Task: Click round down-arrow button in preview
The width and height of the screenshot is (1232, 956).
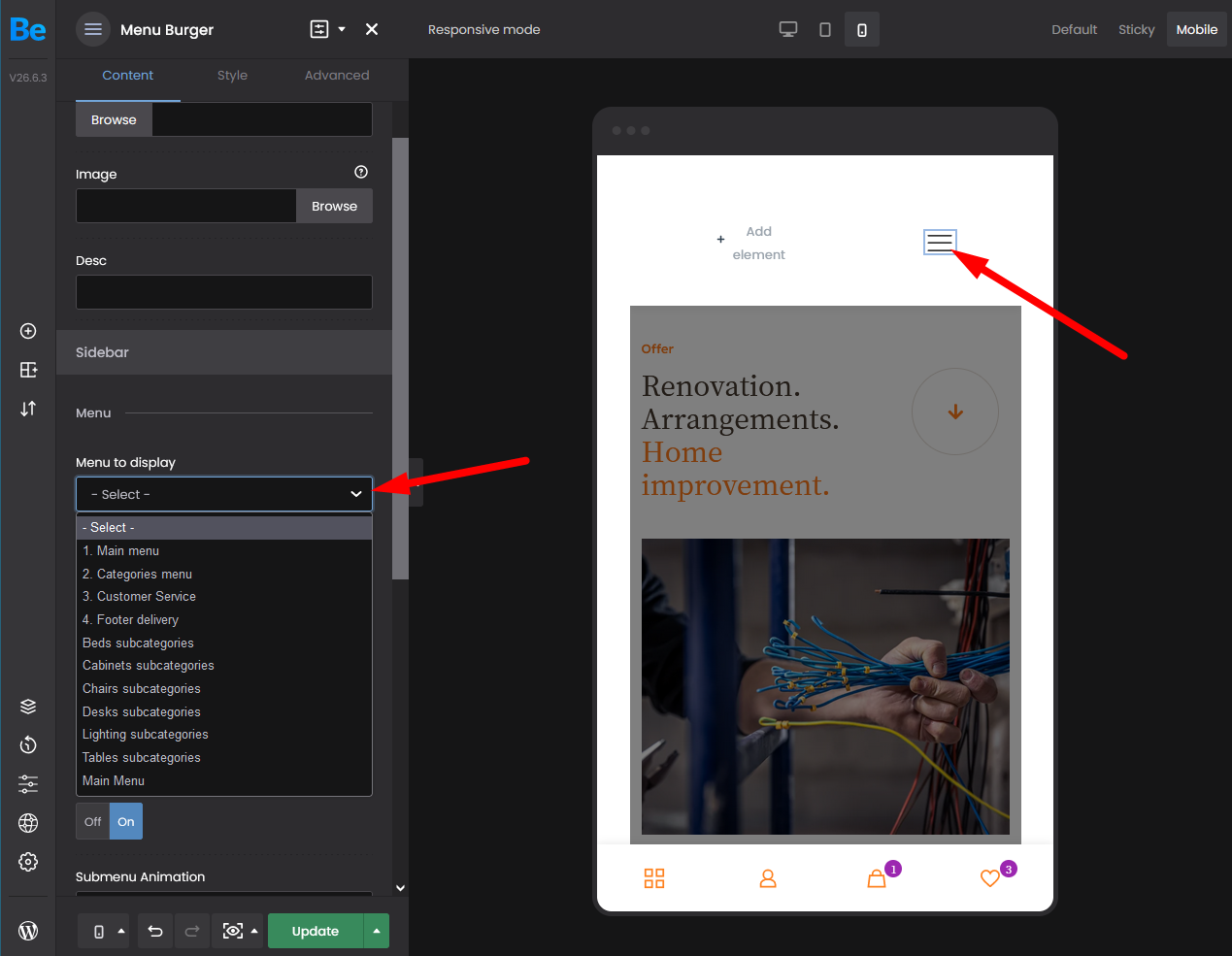Action: (x=955, y=412)
